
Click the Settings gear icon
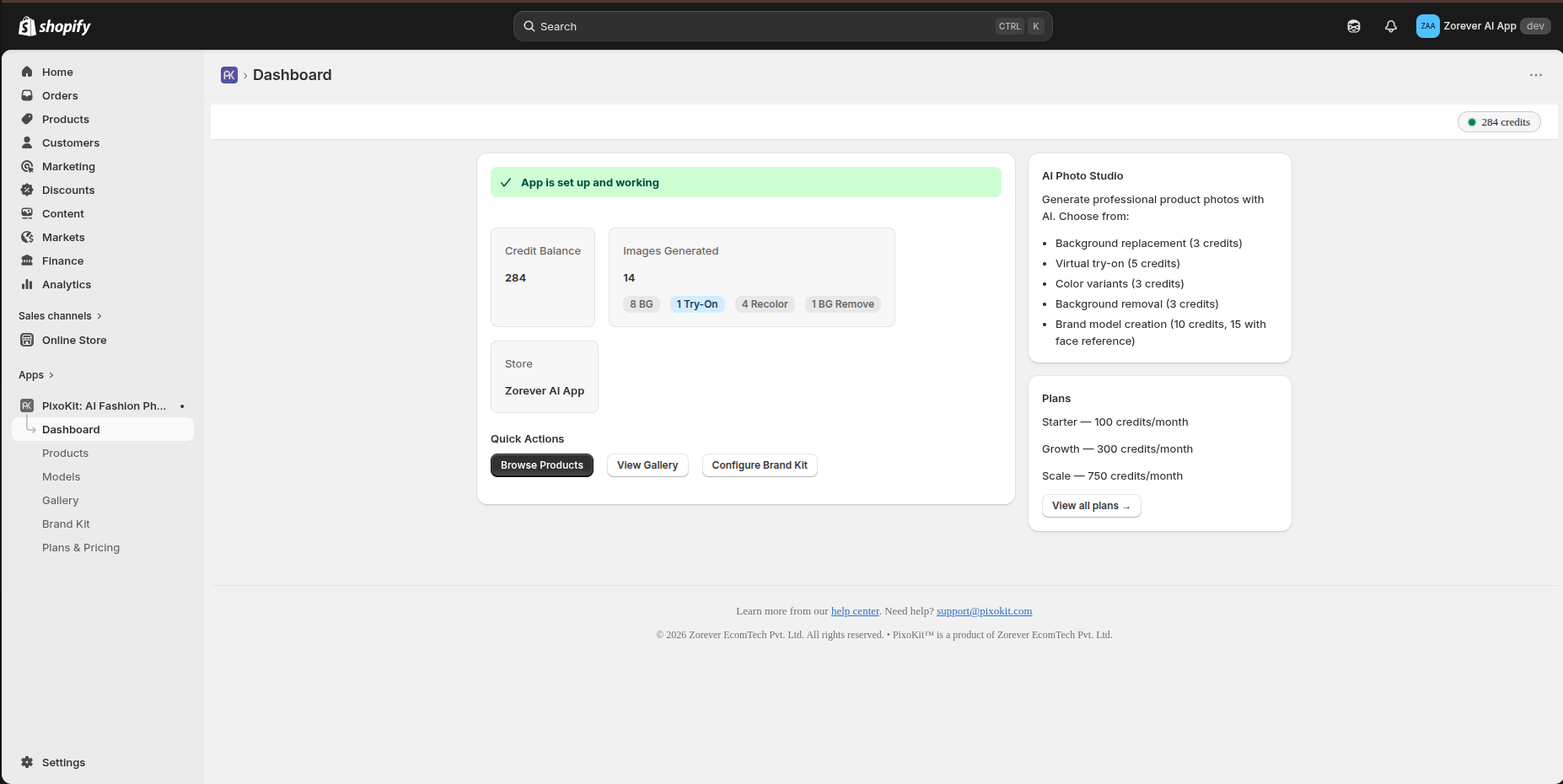27,762
